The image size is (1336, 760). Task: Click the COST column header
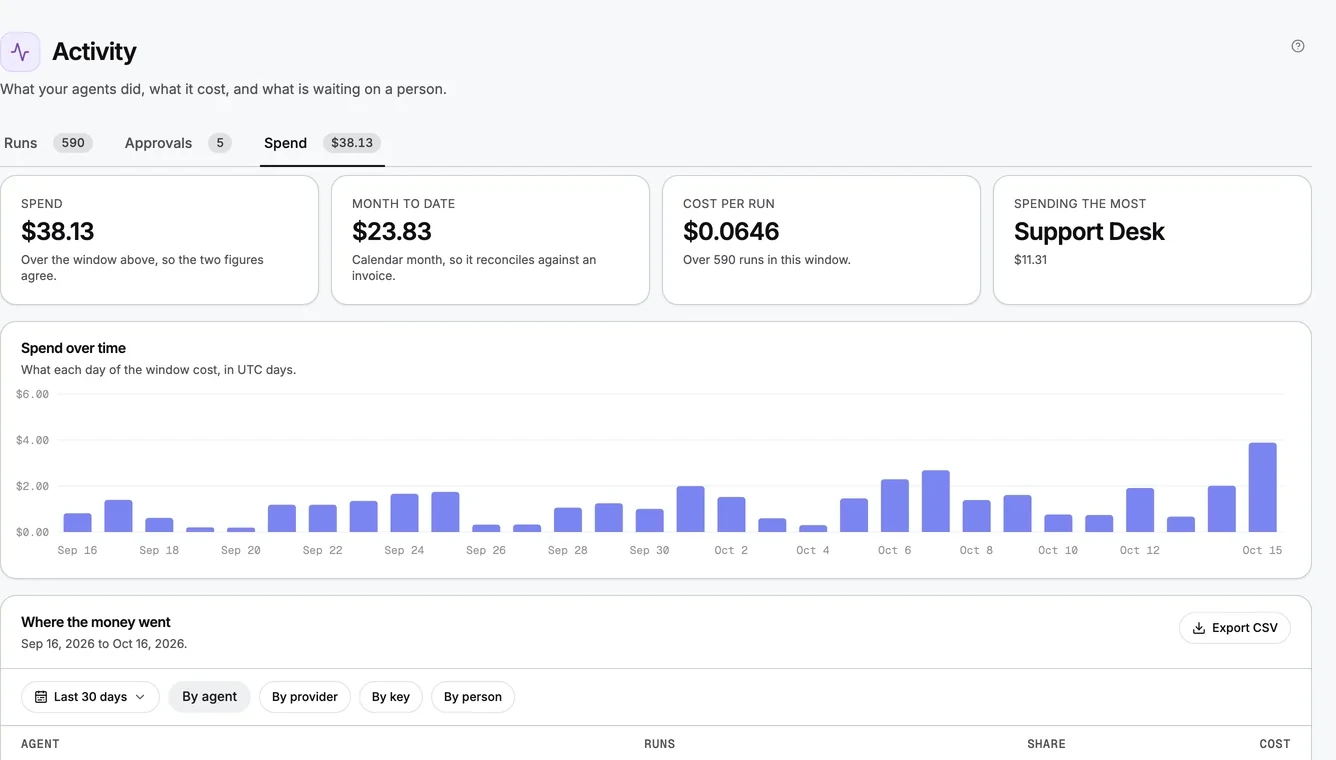pyautogui.click(x=1275, y=744)
